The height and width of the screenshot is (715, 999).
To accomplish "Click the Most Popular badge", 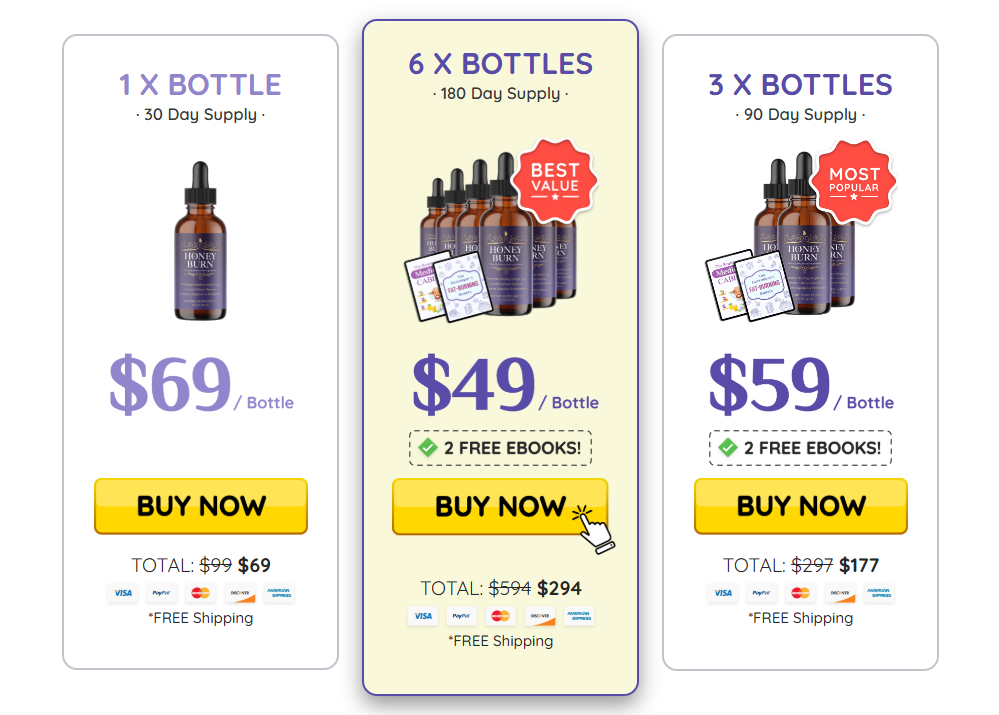I will [x=854, y=180].
